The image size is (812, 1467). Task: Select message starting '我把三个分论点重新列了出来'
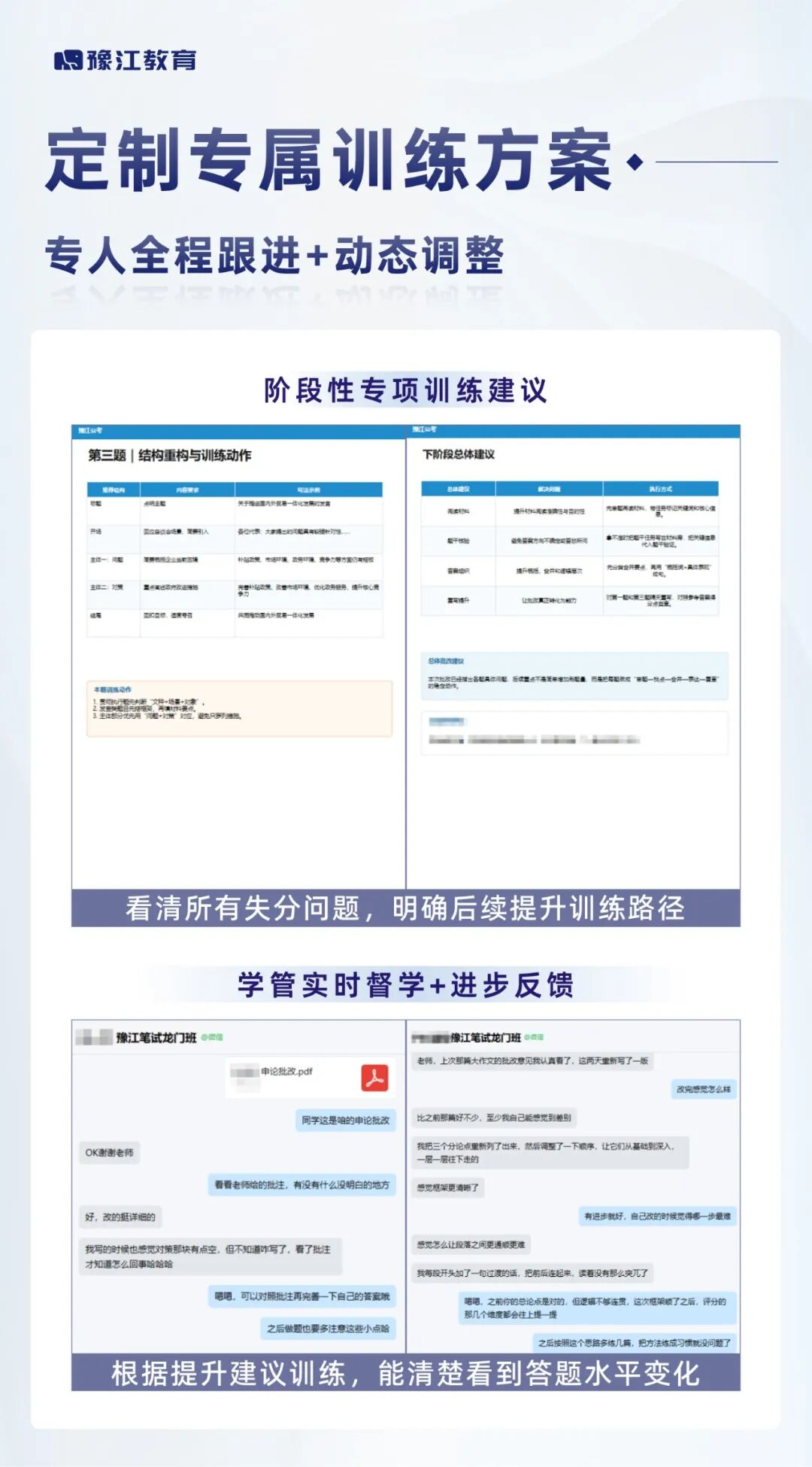click(x=550, y=1153)
